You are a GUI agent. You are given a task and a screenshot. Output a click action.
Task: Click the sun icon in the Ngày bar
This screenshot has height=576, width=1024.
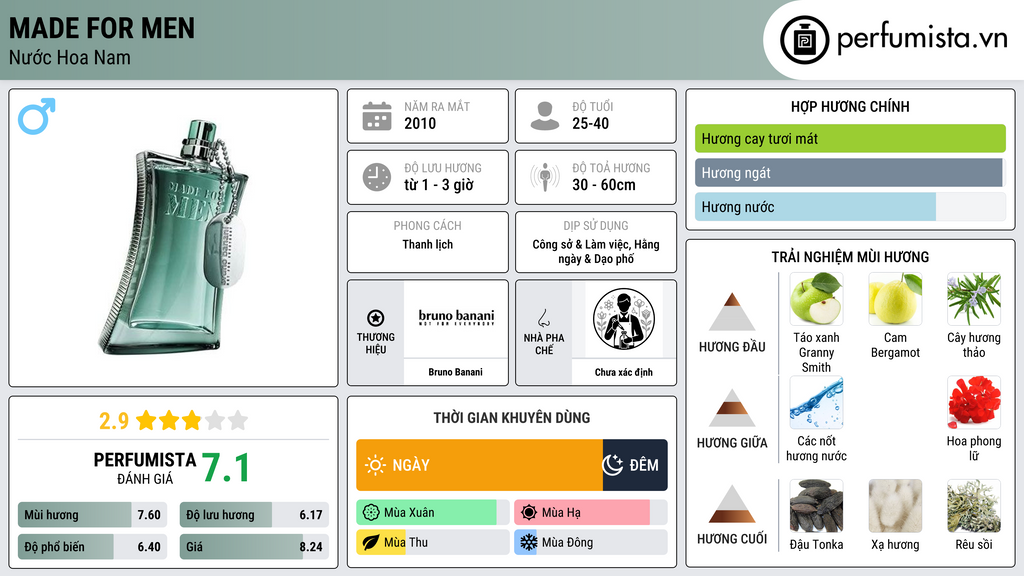point(376,465)
